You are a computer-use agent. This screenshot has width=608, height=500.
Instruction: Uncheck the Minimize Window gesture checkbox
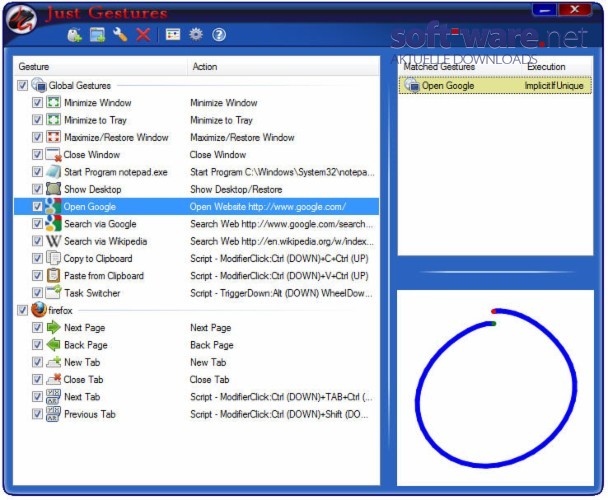click(37, 103)
